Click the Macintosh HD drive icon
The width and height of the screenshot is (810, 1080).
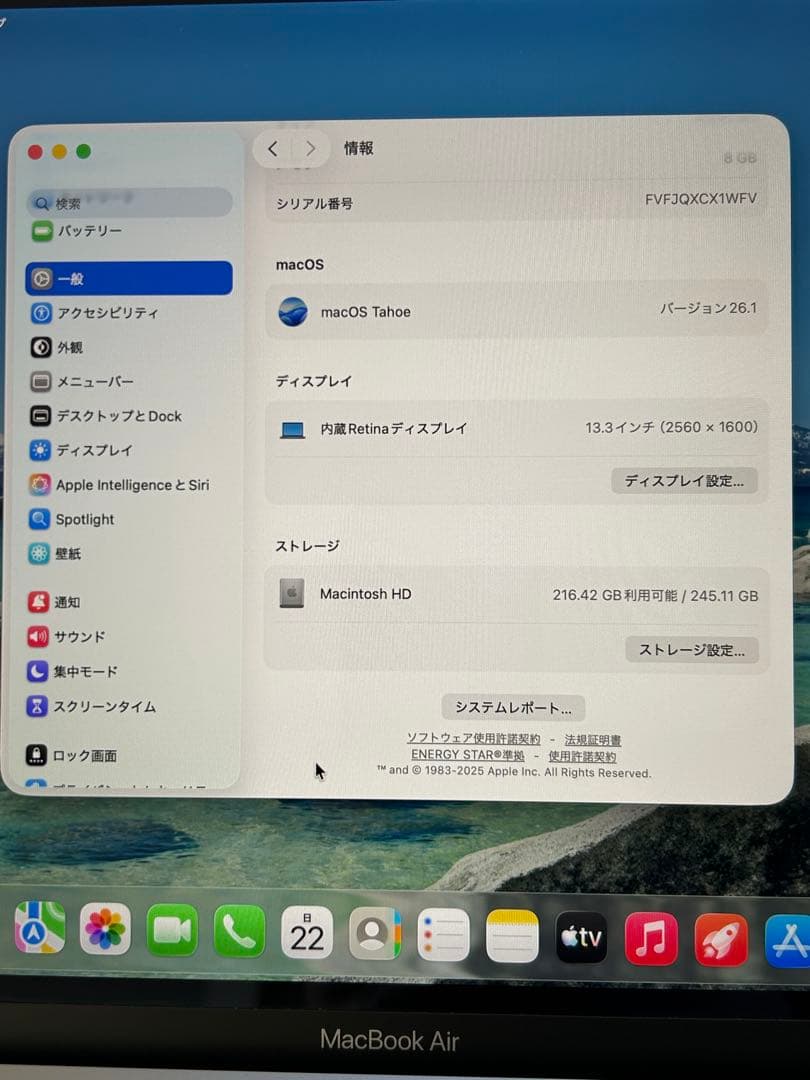point(292,593)
